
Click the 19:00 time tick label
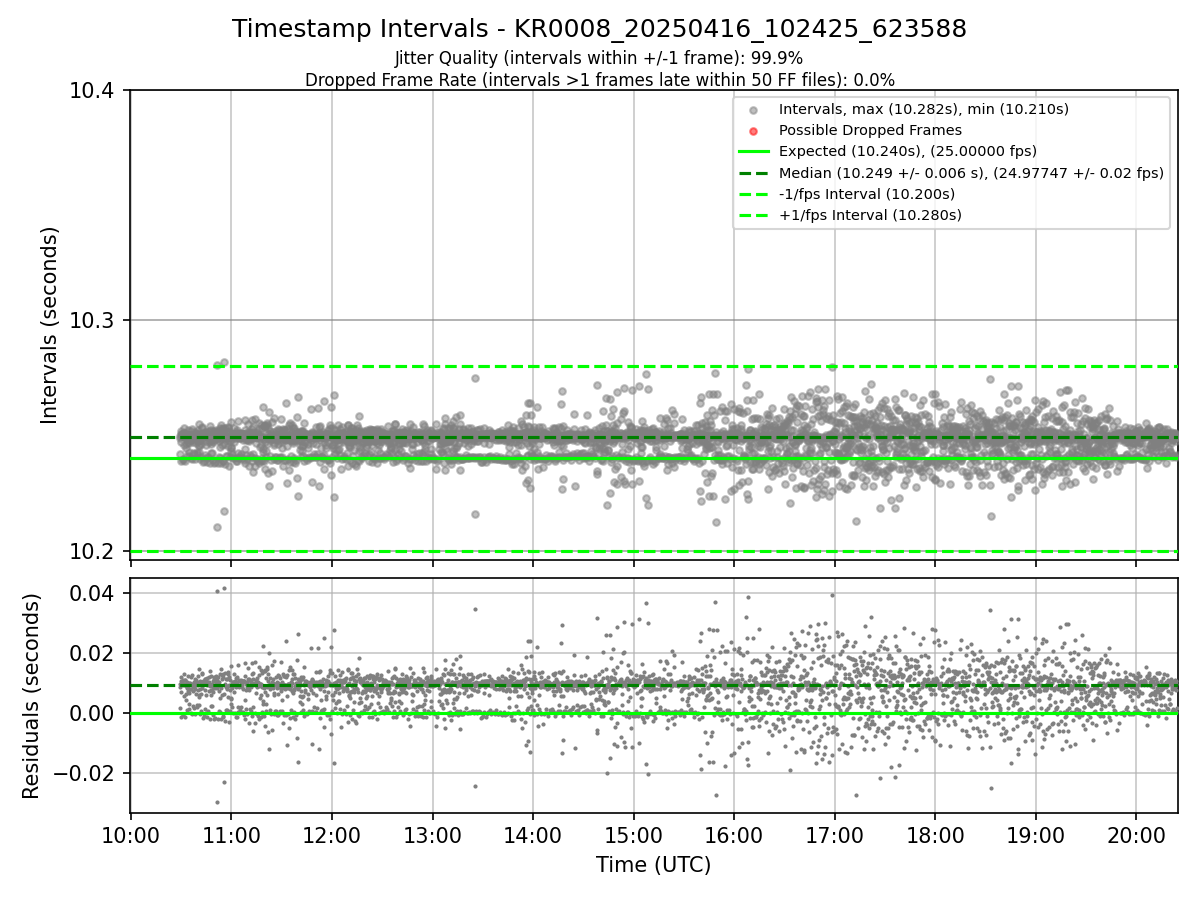(1035, 834)
